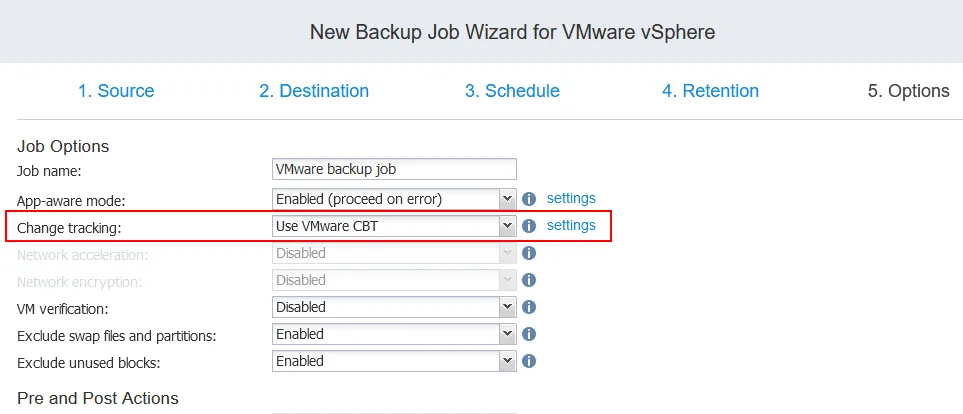
Task: Click the info icon for VM verification
Action: 530,307
